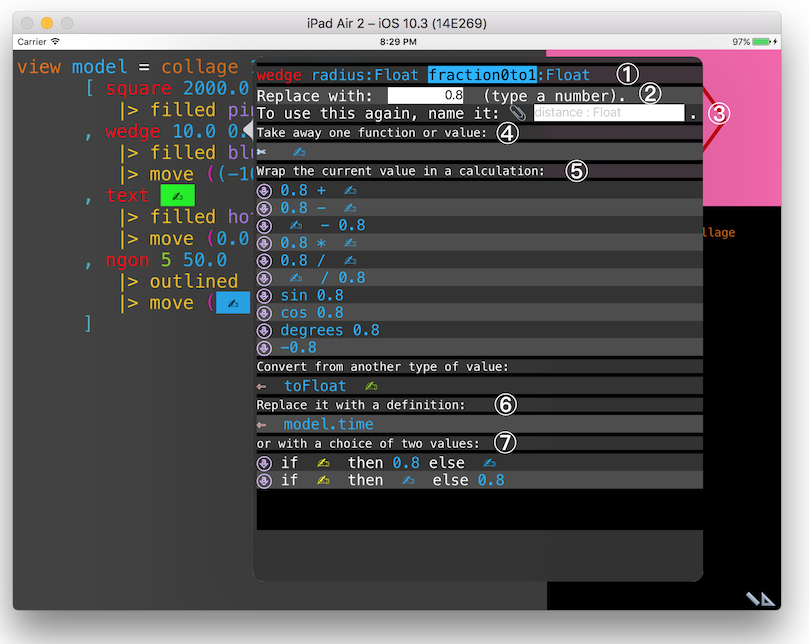Image resolution: width=809 pixels, height=644 pixels.
Task: Tap the left arrow icon beside toFloat
Action: click(262, 387)
